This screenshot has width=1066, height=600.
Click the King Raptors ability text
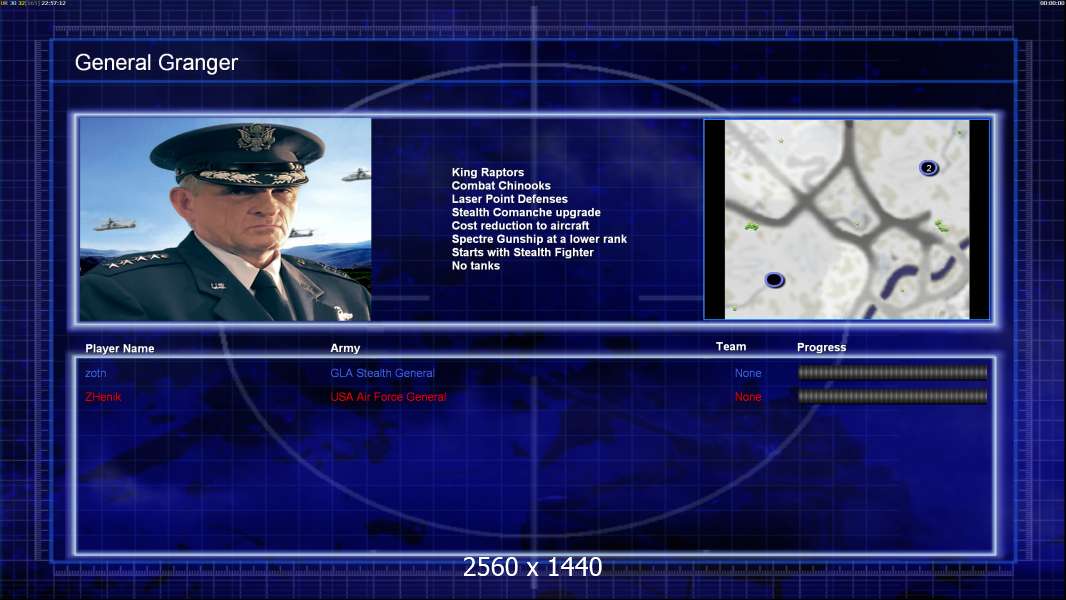click(x=487, y=173)
